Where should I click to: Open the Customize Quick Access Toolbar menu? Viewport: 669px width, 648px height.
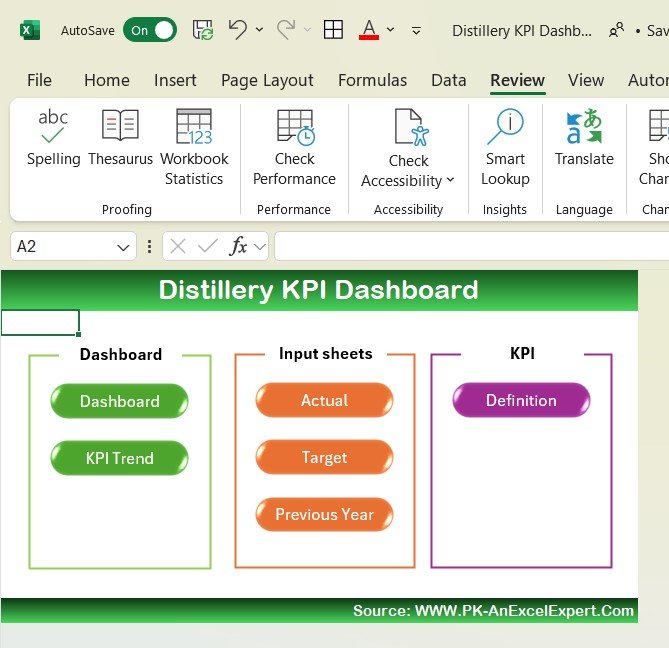pyautogui.click(x=416, y=30)
